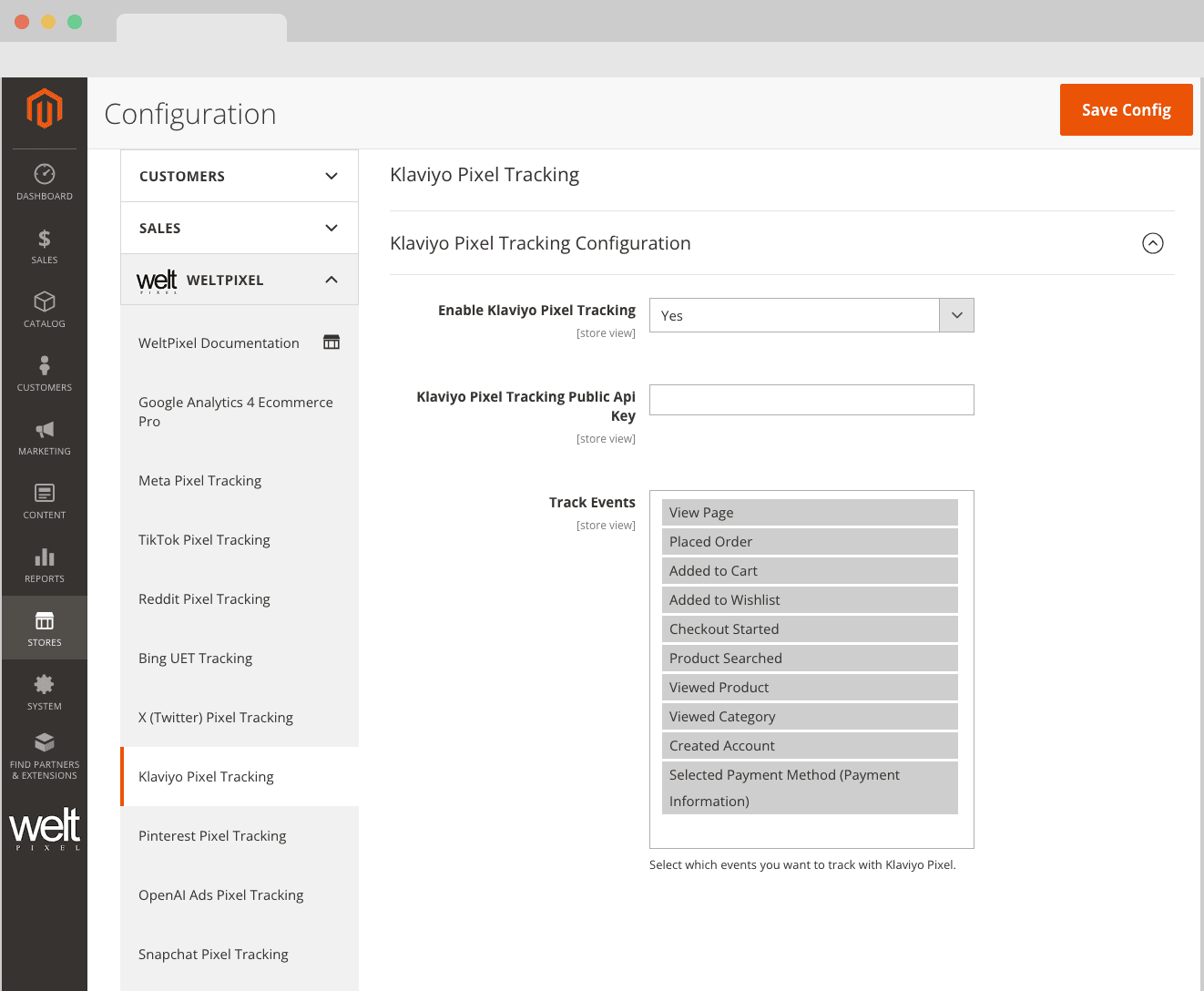Click the WeltPixel logo in sidebar
1204x991 pixels.
(45, 829)
